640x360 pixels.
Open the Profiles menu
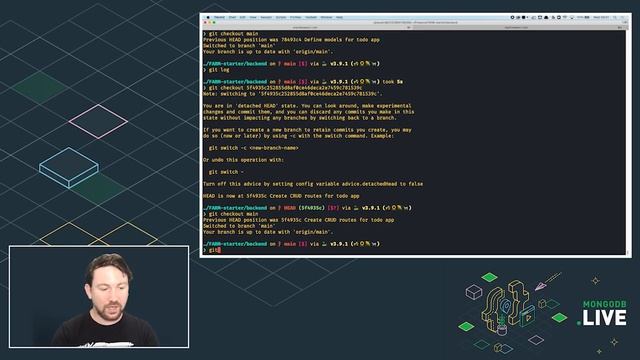tap(296, 18)
